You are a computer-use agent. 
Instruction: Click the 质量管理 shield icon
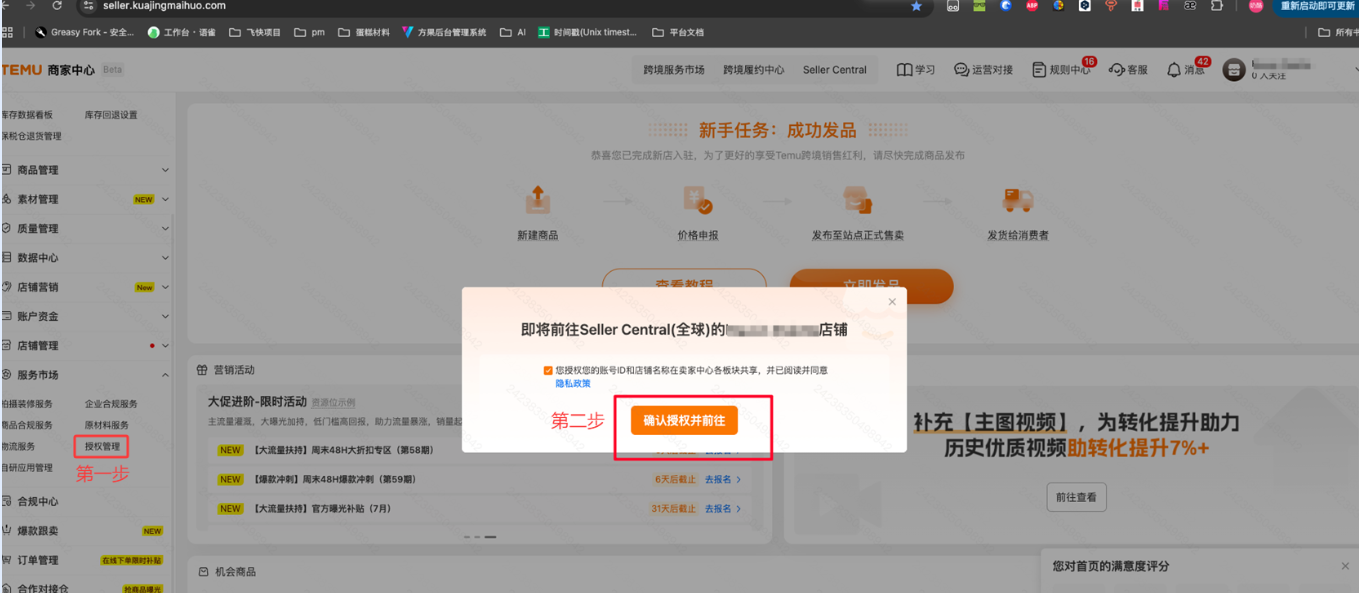point(7,228)
